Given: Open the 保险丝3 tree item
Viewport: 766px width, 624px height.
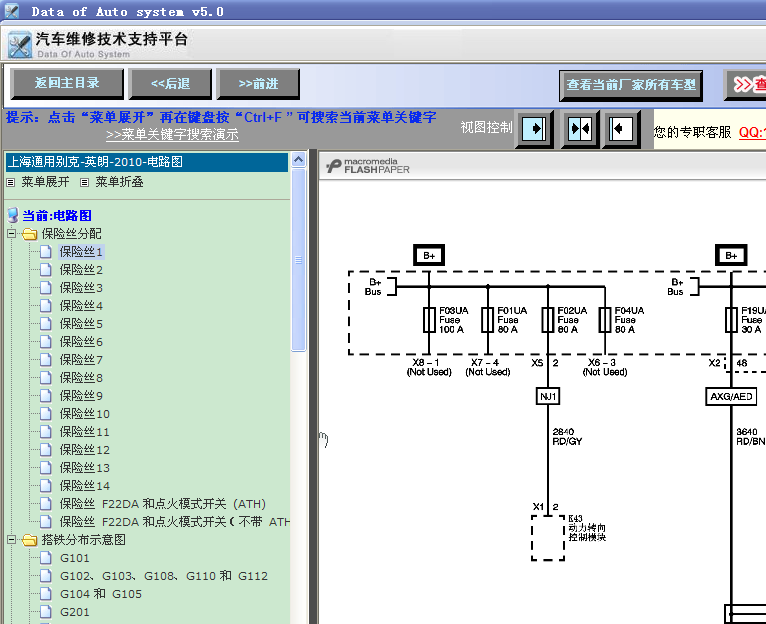Looking at the screenshot, I should pos(81,288).
